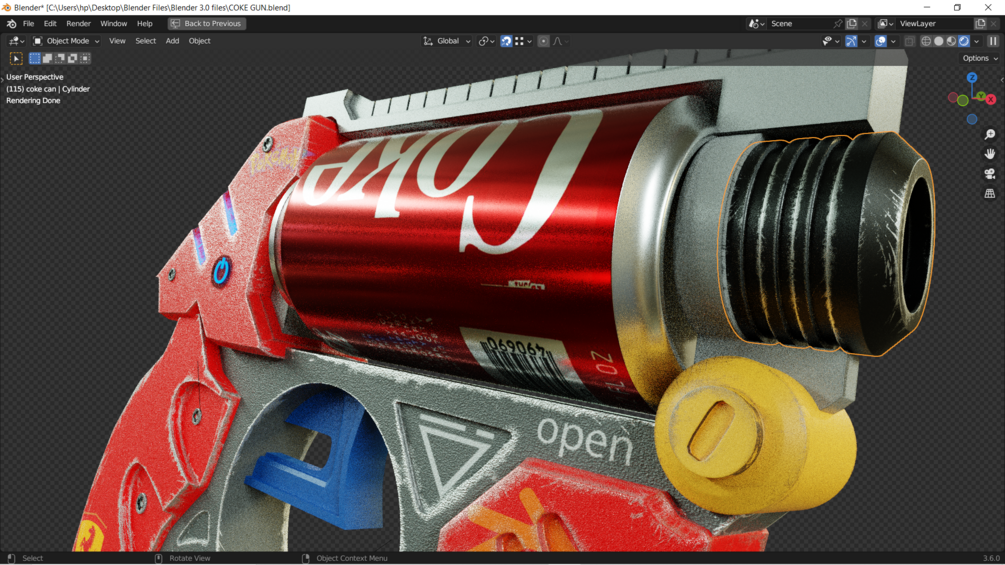Click "Rendering Done" status text
The height and width of the screenshot is (565, 1005).
[x=33, y=101]
